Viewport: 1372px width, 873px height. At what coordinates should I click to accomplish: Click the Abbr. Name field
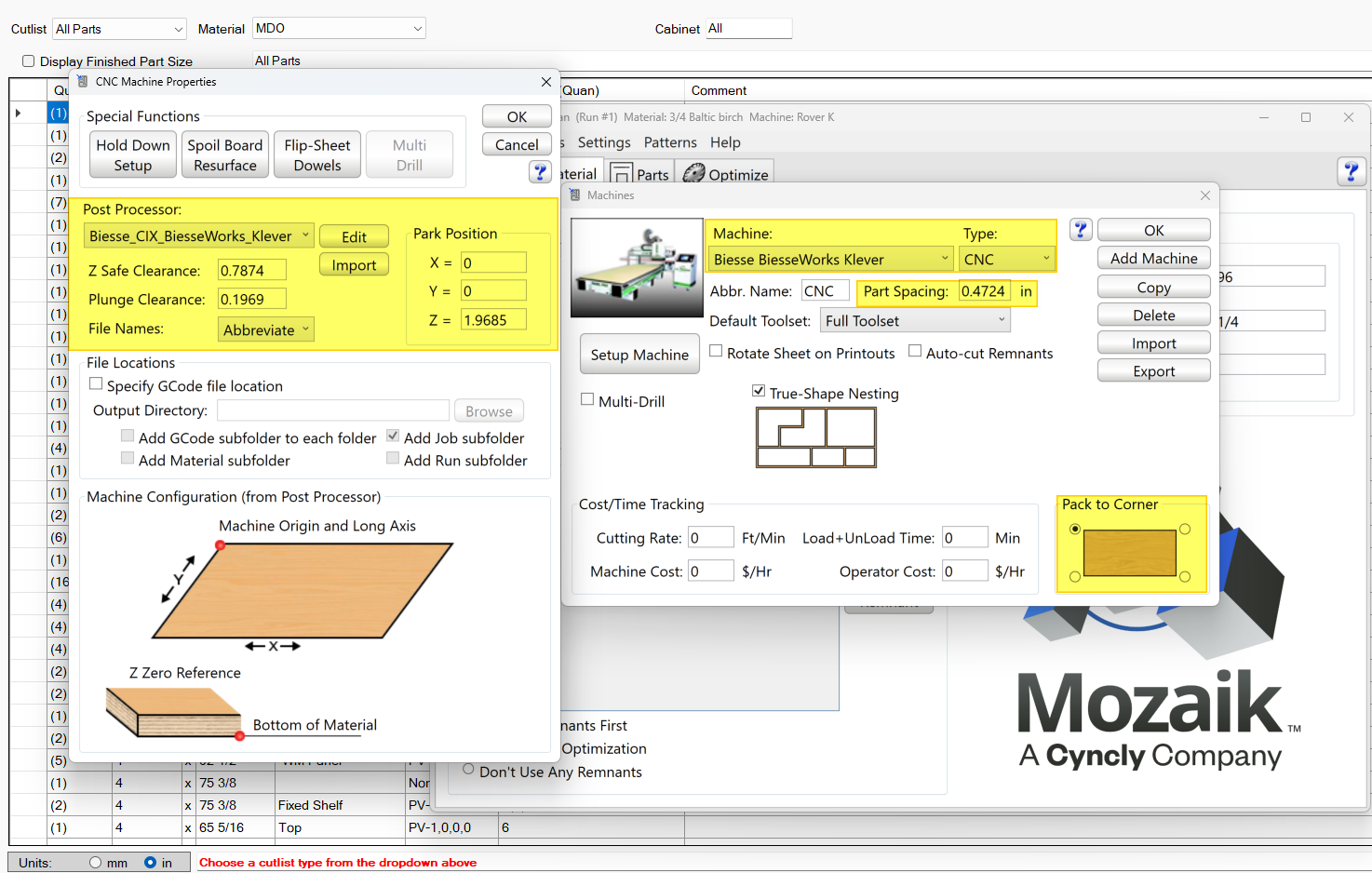[826, 291]
